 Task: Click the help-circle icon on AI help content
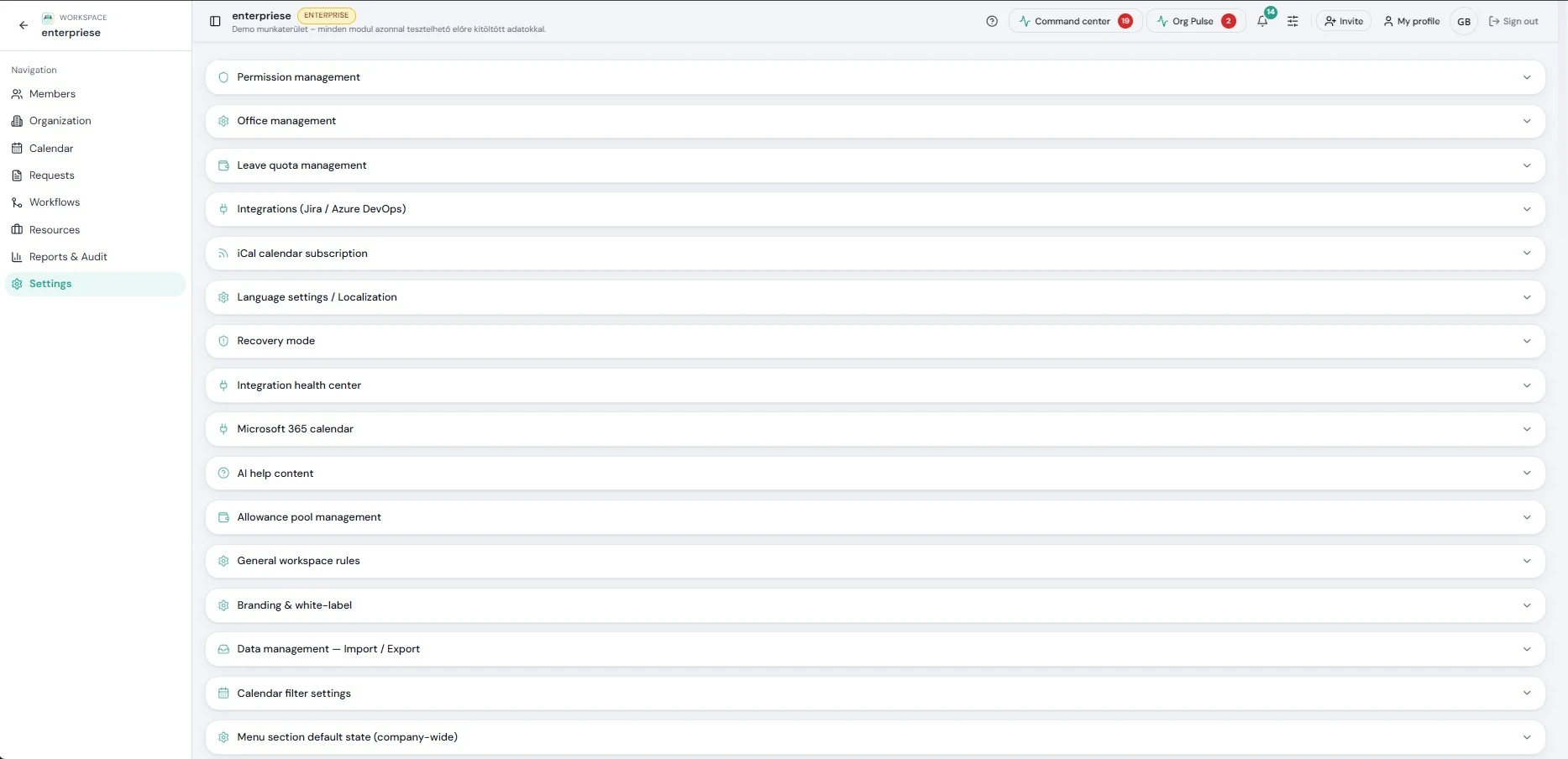click(223, 474)
